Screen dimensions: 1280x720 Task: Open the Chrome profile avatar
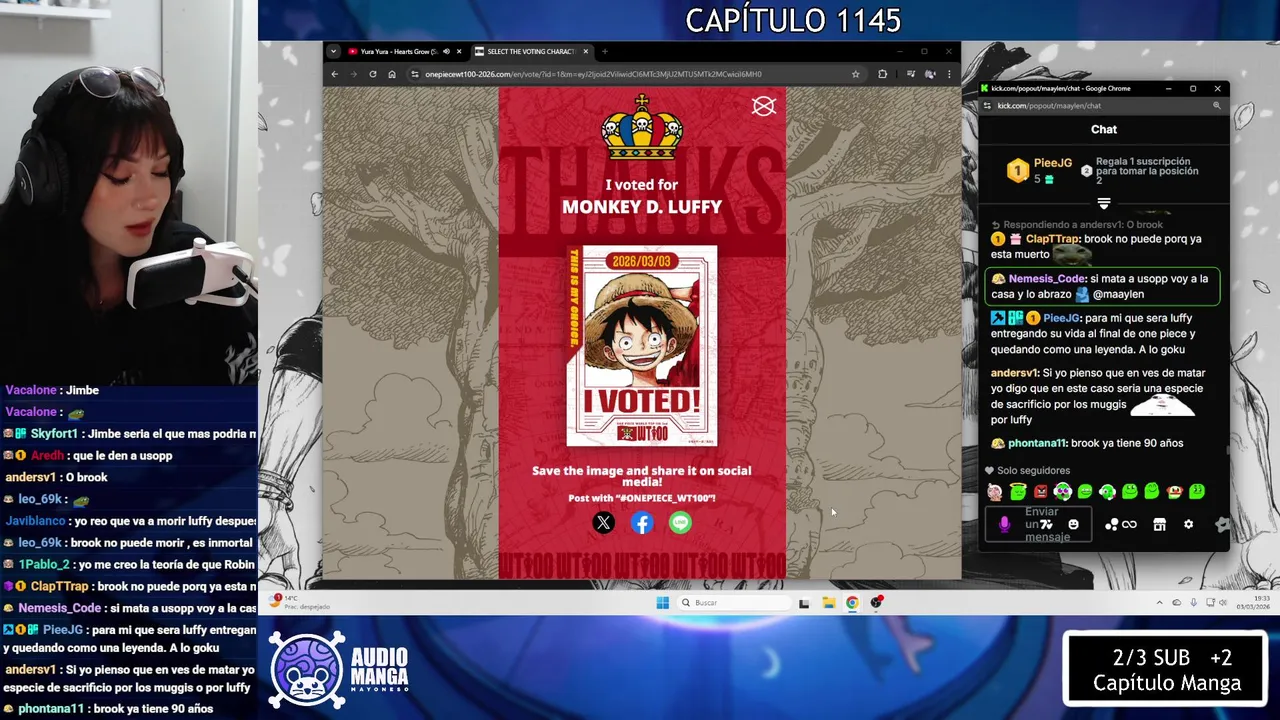(930, 74)
